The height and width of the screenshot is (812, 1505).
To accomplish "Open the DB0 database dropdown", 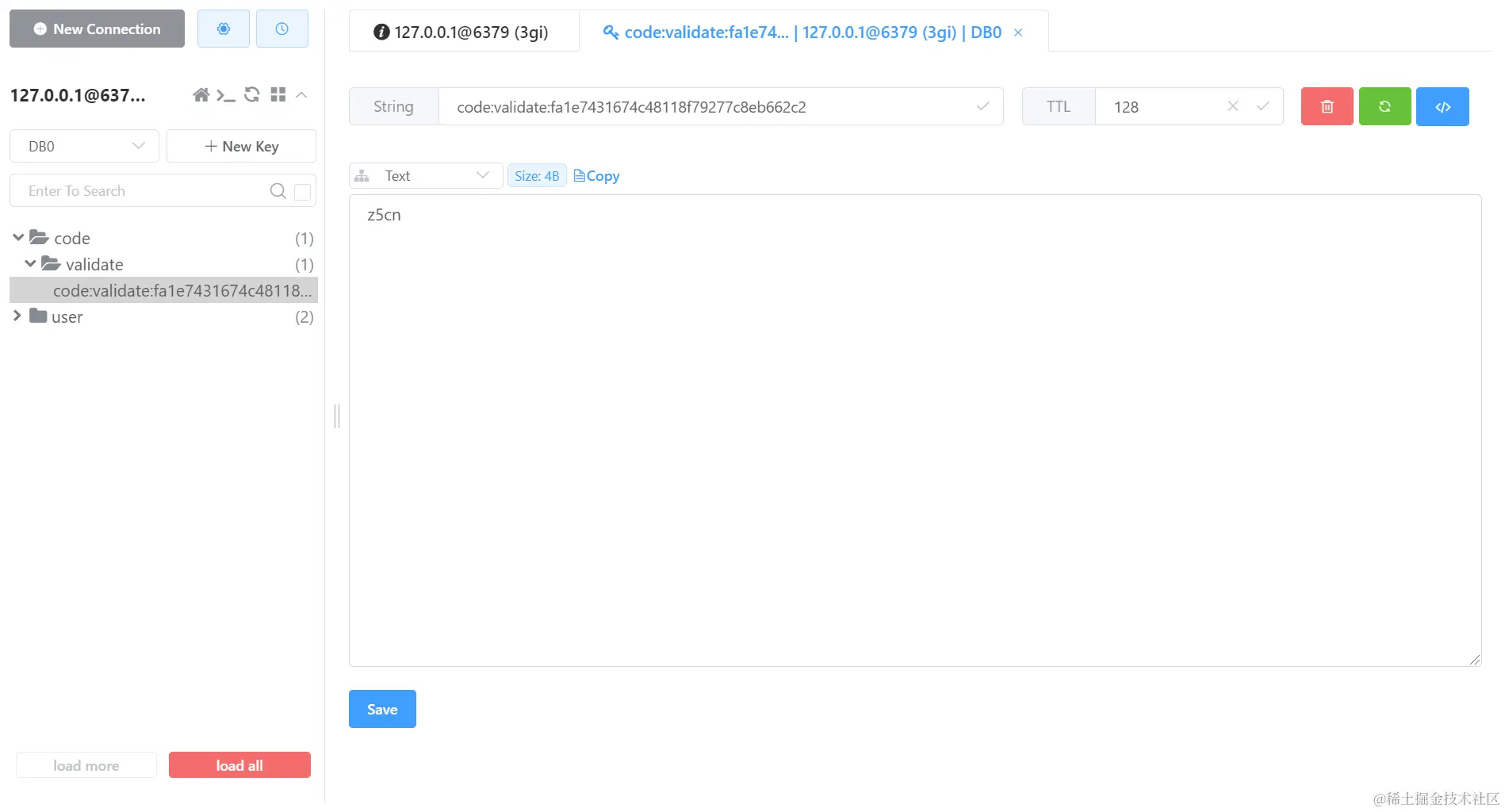I will [84, 146].
